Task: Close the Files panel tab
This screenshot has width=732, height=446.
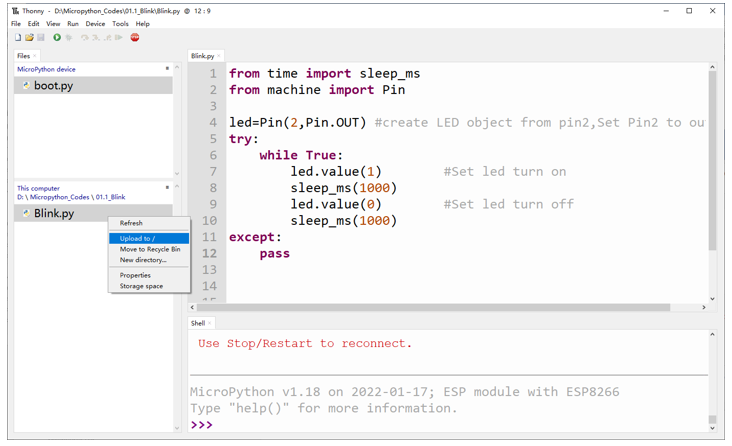Action: click(x=35, y=56)
